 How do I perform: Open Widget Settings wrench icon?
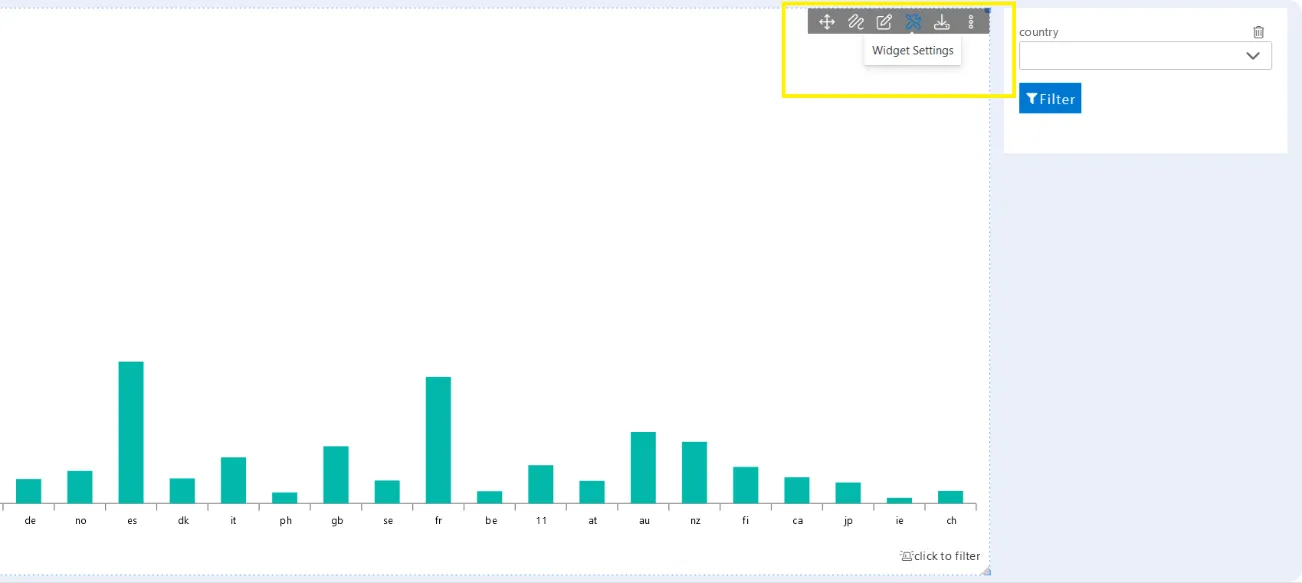tap(913, 22)
